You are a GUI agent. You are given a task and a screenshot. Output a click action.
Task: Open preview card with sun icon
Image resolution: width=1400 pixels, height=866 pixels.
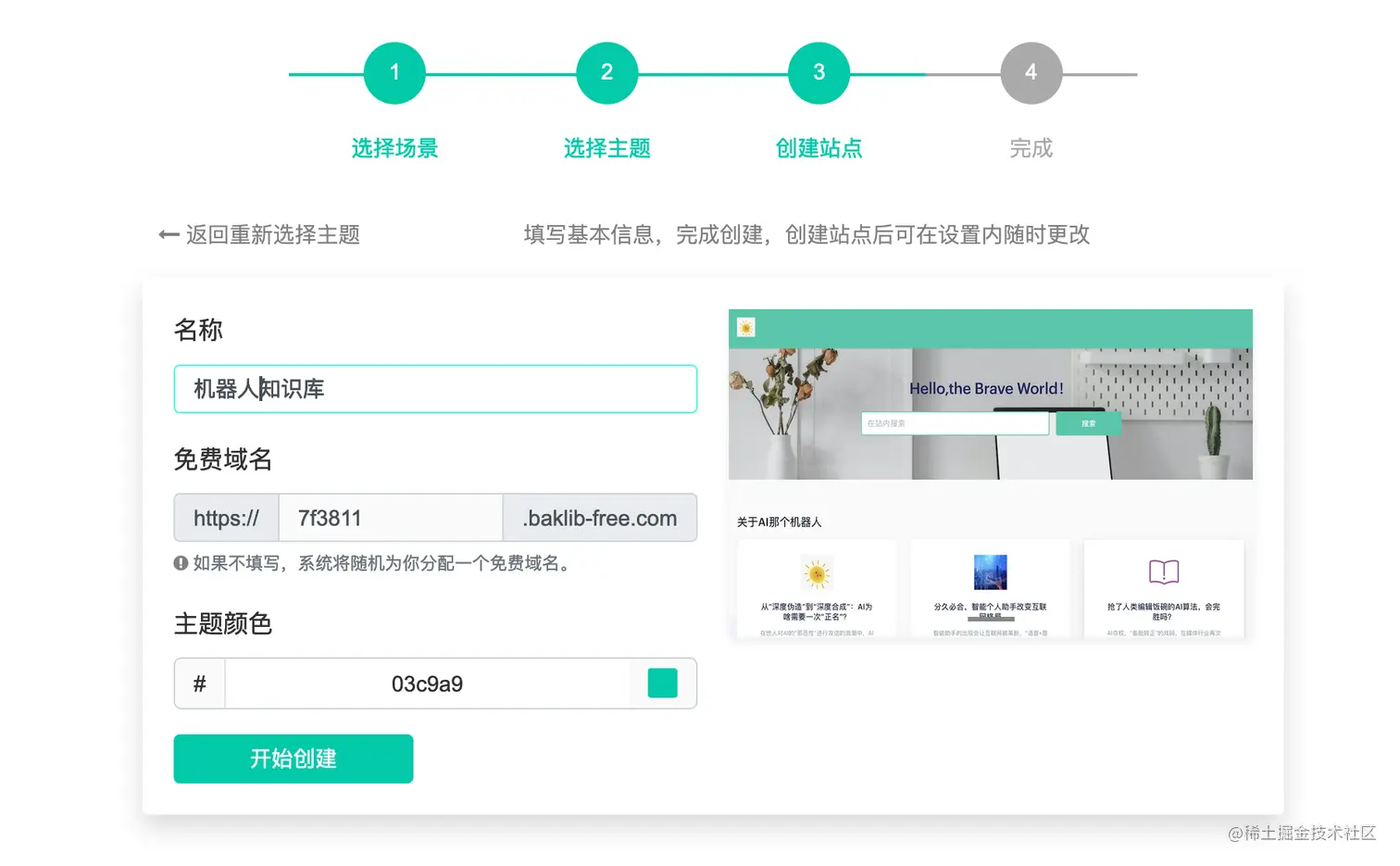(817, 589)
